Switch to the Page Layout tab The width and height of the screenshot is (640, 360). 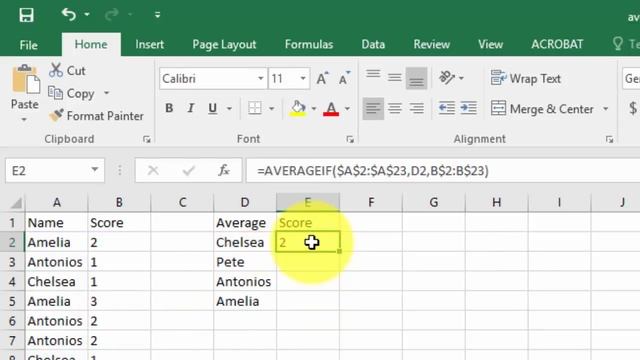(224, 44)
